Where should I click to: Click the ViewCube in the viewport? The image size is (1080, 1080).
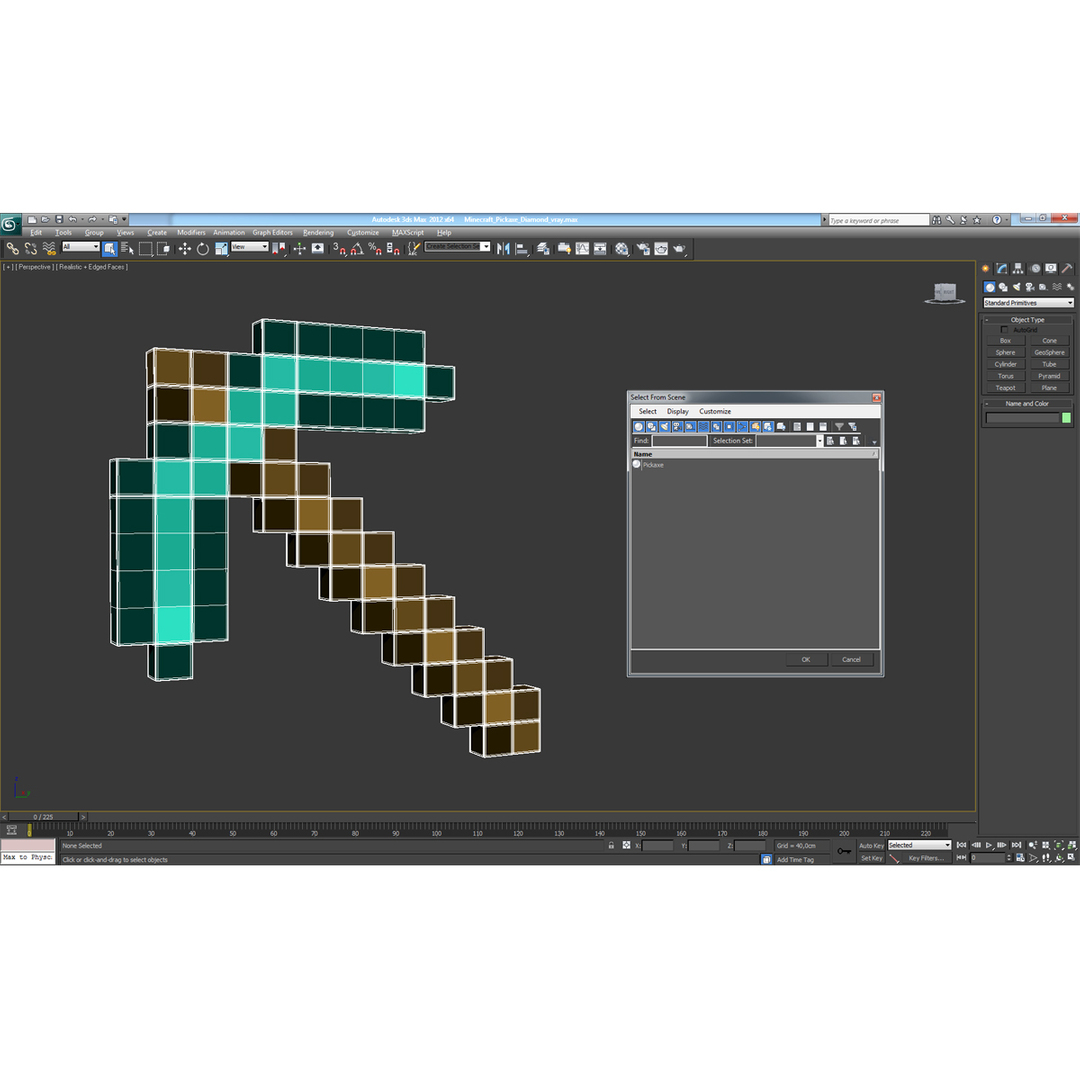point(944,293)
